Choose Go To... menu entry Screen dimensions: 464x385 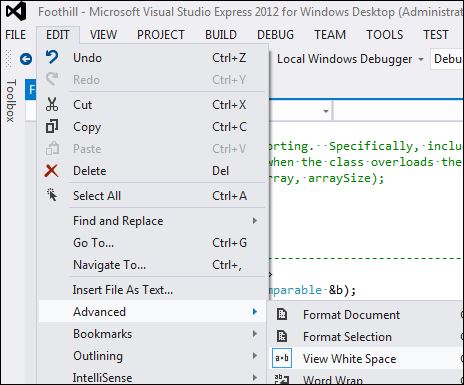coord(152,243)
